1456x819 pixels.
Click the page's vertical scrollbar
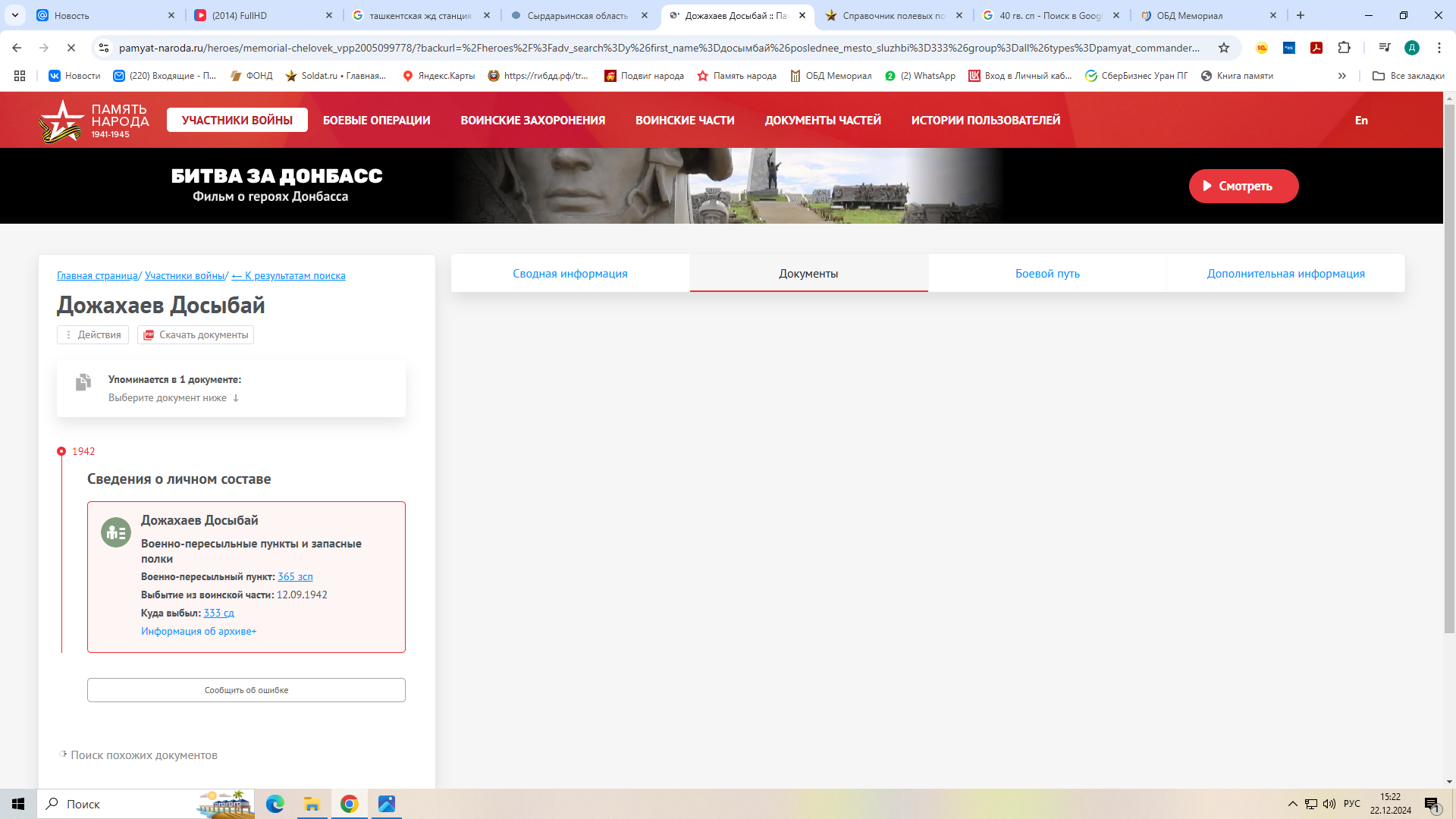pos(1448,364)
